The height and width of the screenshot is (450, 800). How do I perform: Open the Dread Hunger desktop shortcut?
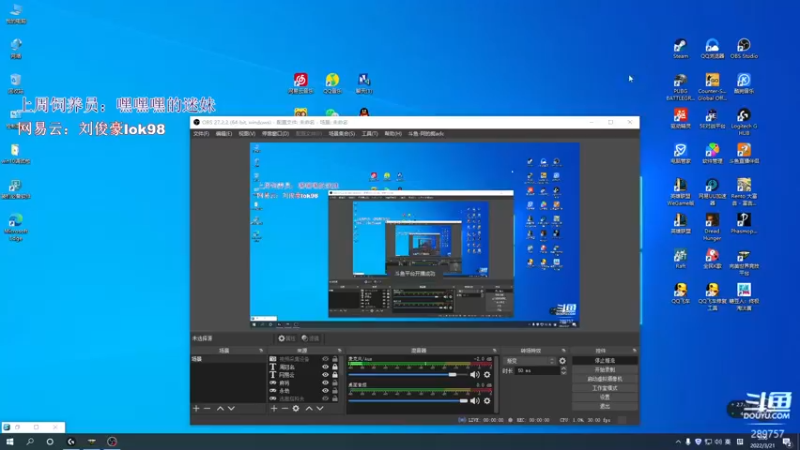pos(712,227)
